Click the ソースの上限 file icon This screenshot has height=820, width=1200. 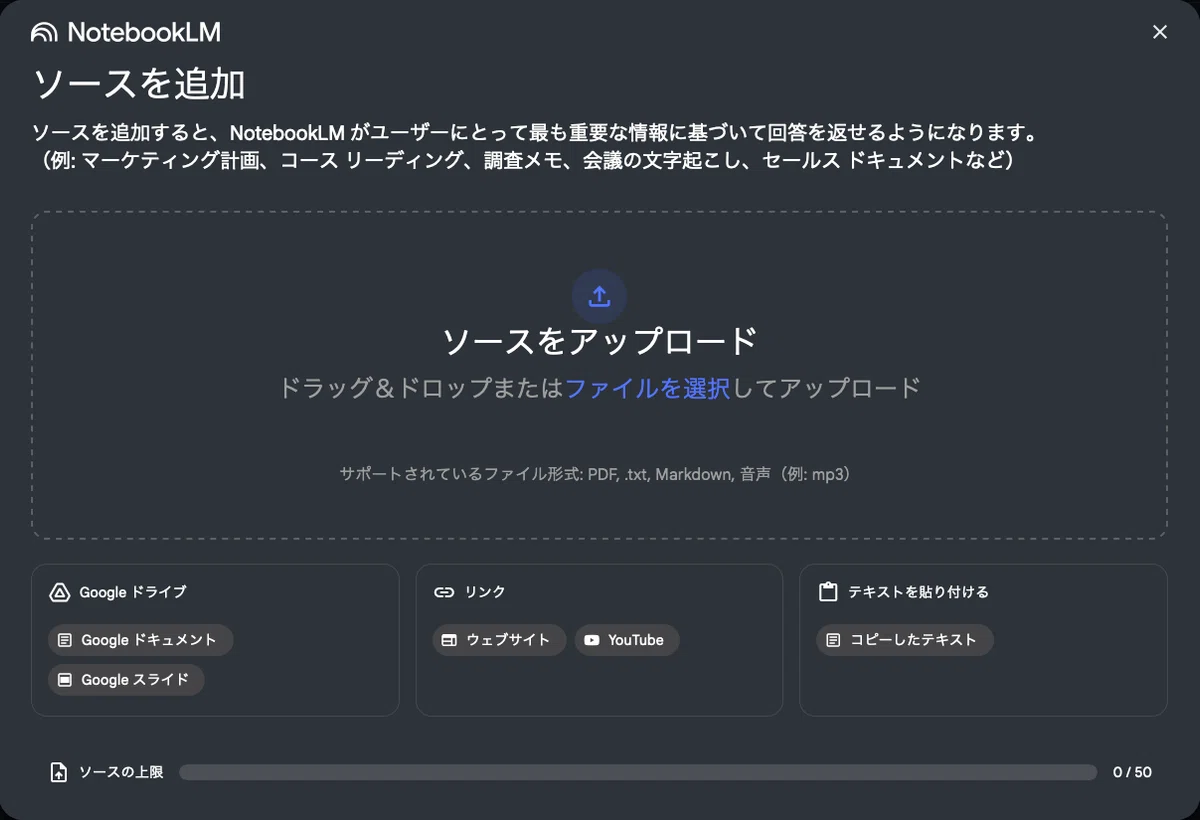point(59,772)
